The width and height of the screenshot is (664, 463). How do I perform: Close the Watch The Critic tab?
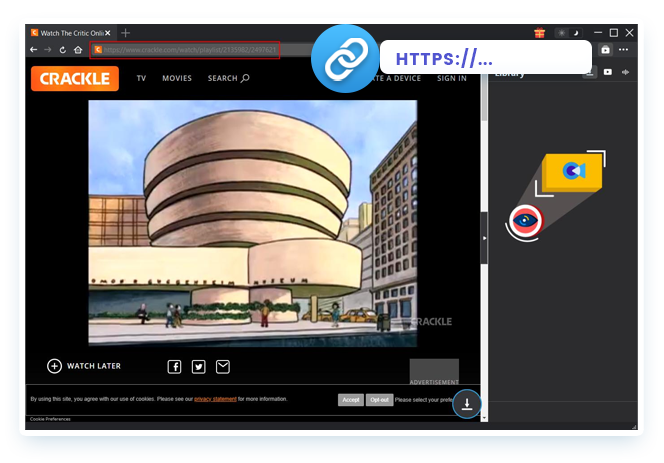pyautogui.click(x=108, y=33)
